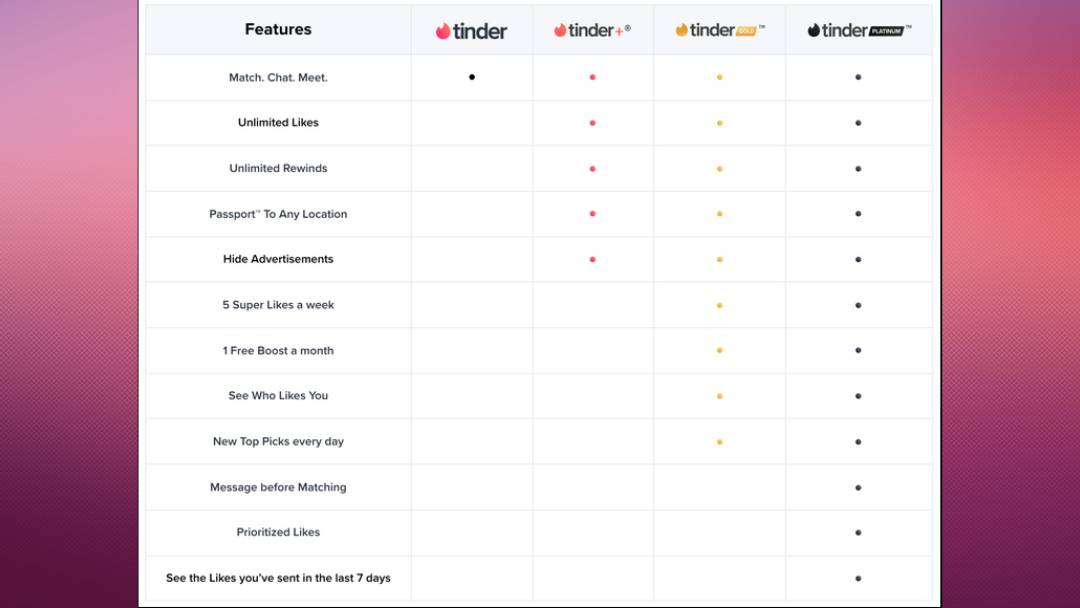
Task: Click the Tinder Platinum logo in header
Action: tap(858, 30)
